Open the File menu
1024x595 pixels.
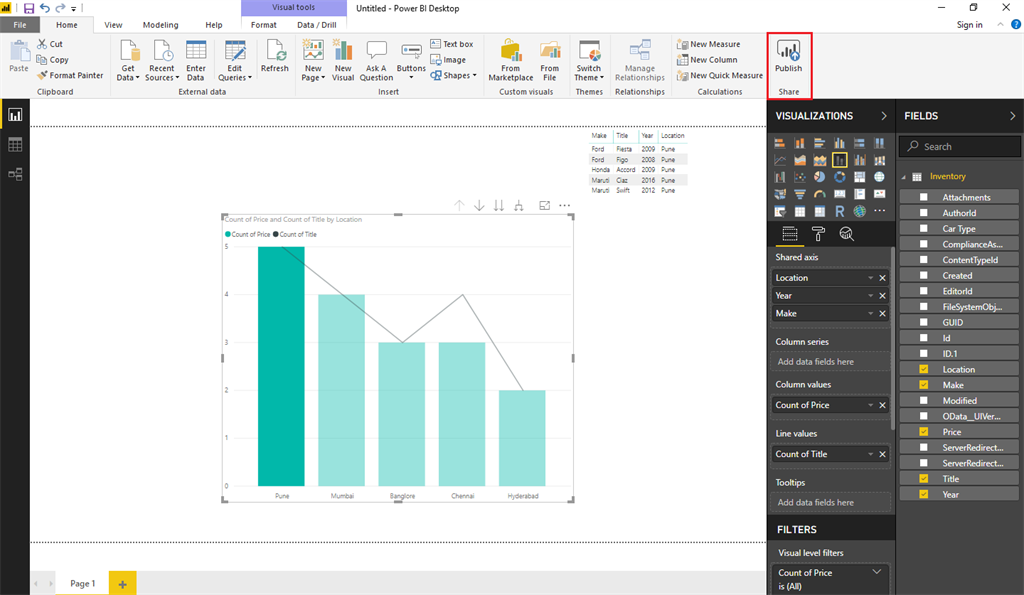tap(19, 24)
